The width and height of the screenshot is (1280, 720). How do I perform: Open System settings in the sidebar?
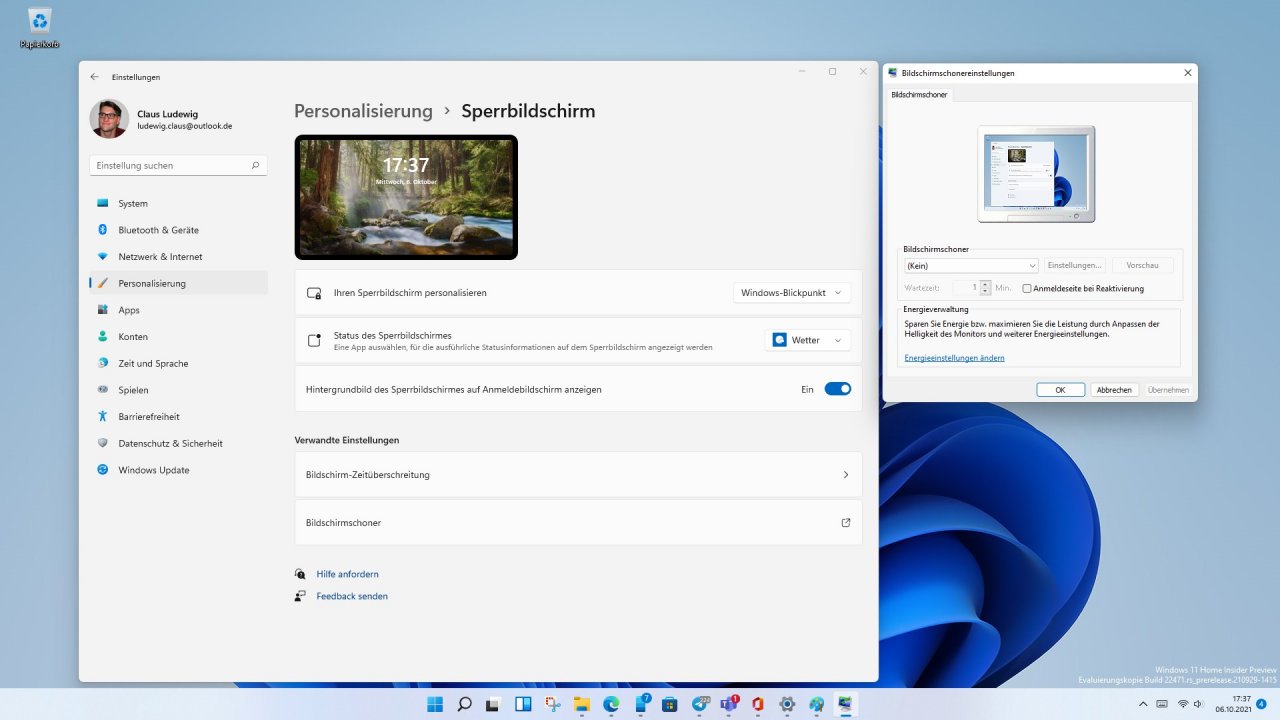click(x=179, y=203)
